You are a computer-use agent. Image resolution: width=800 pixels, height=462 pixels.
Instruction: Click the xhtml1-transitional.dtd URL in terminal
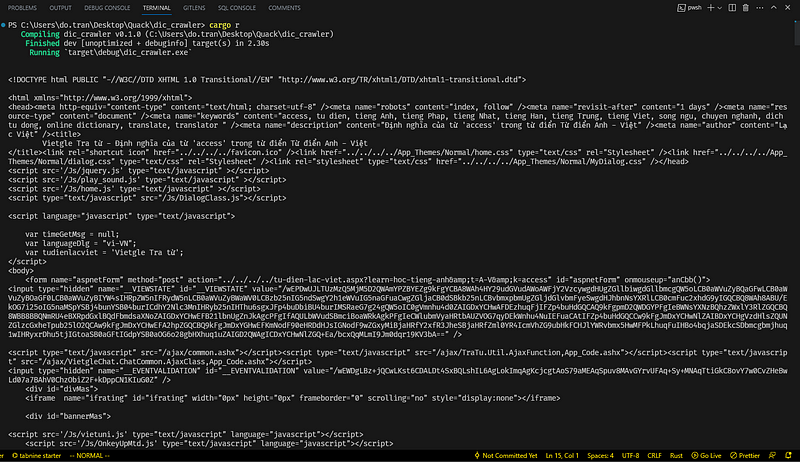coord(401,80)
